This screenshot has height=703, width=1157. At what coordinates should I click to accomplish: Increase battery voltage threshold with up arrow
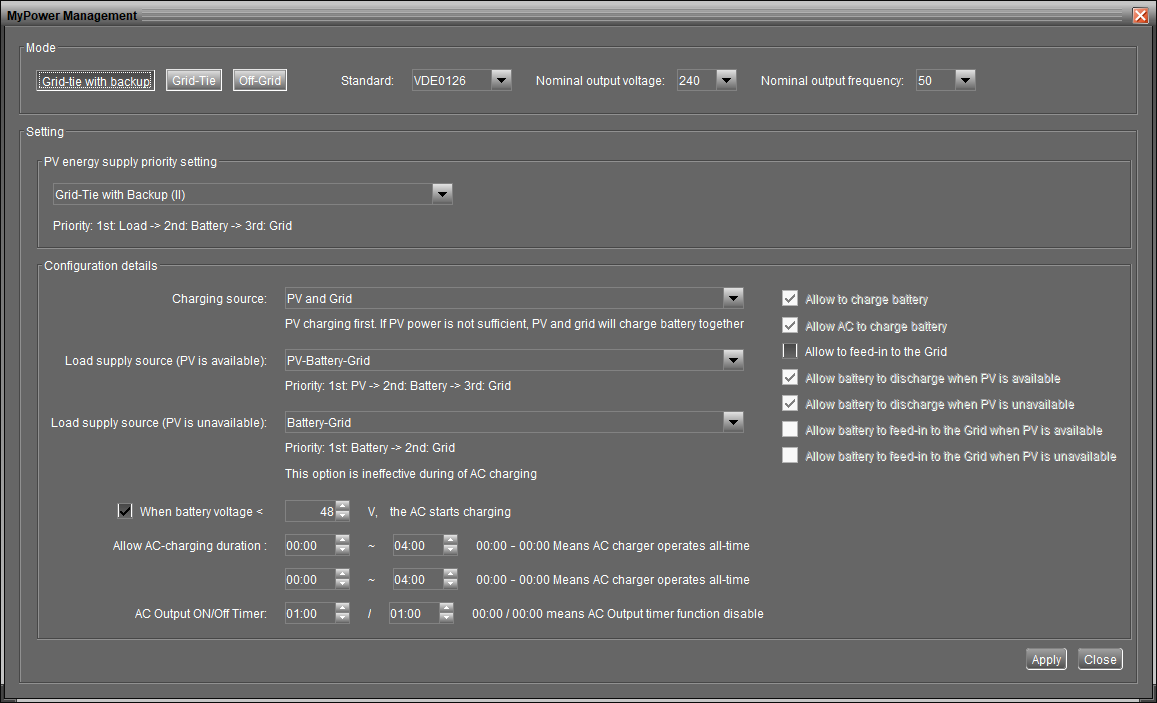click(x=343, y=506)
